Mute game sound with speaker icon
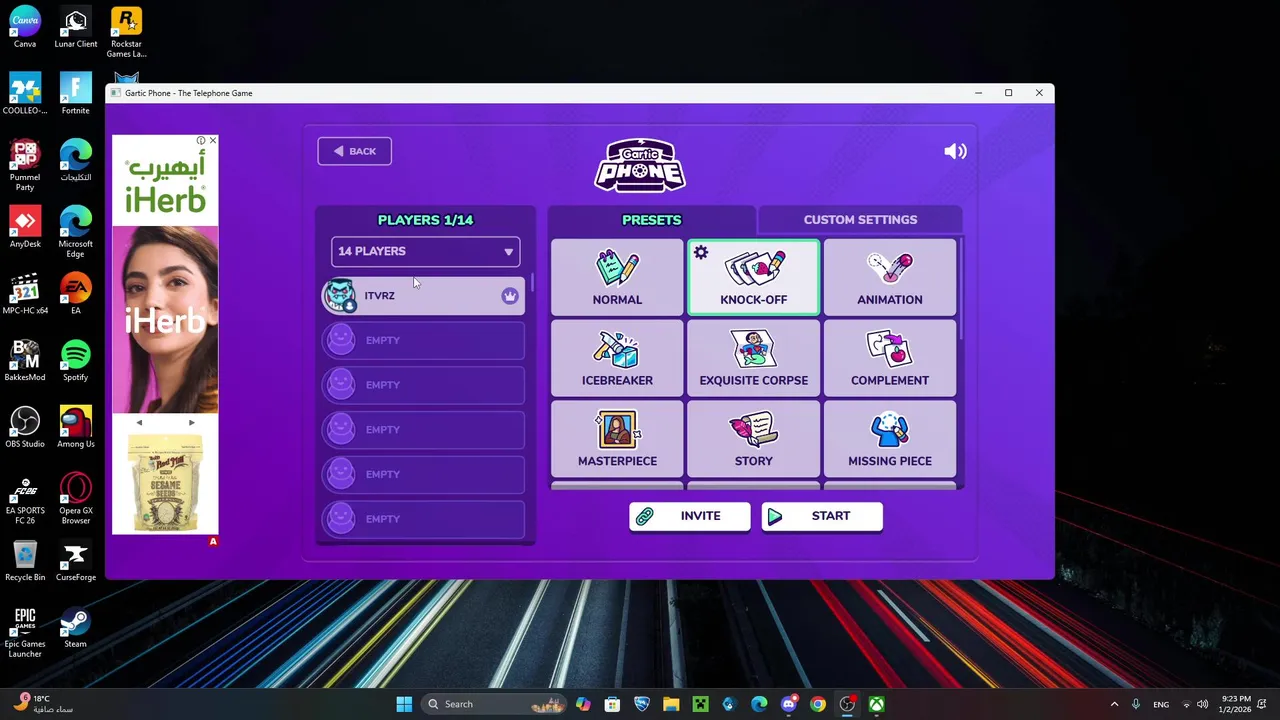This screenshot has height=720, width=1280. (955, 151)
